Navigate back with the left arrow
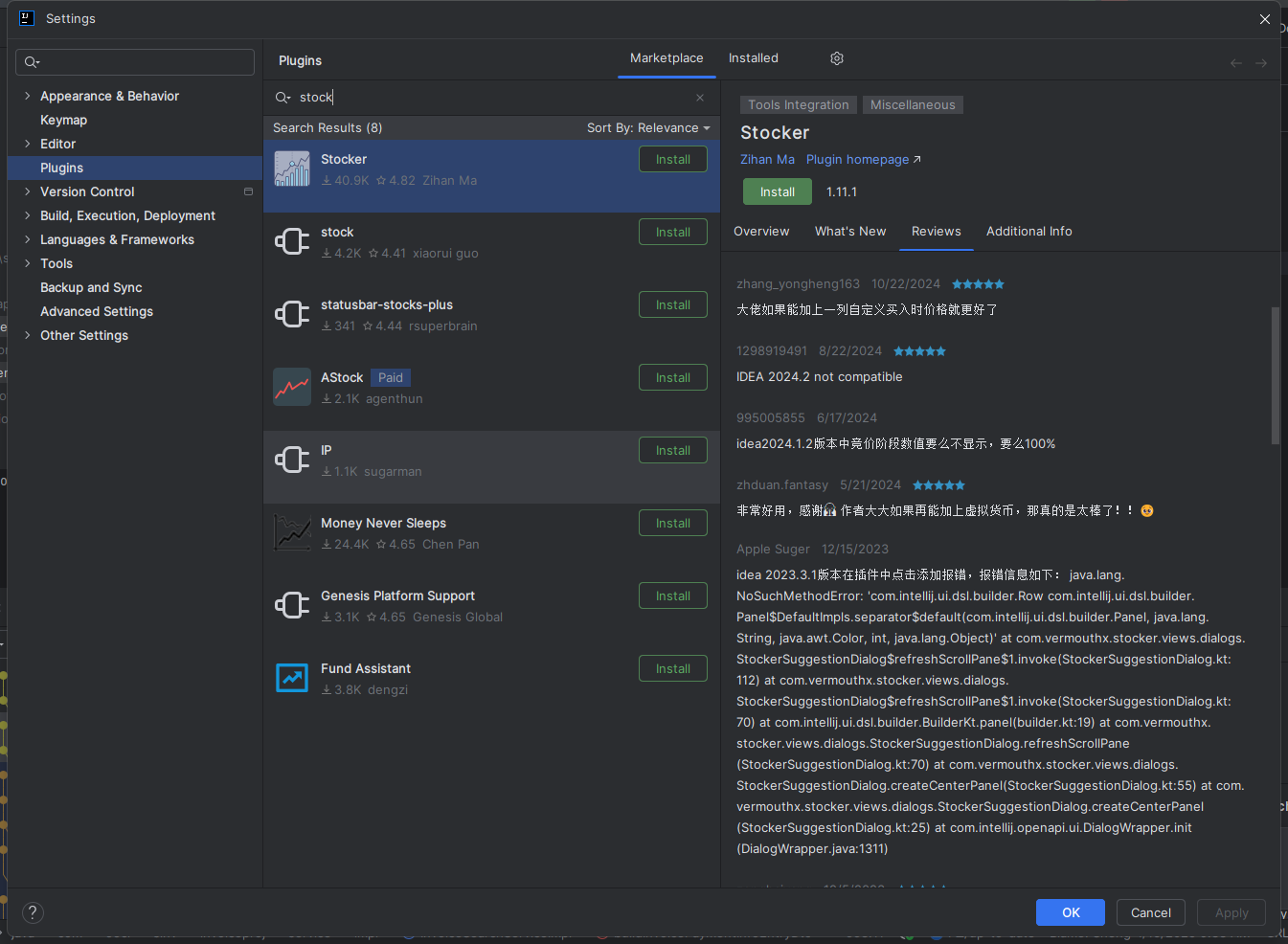Viewport: 1288px width, 944px height. click(1236, 63)
